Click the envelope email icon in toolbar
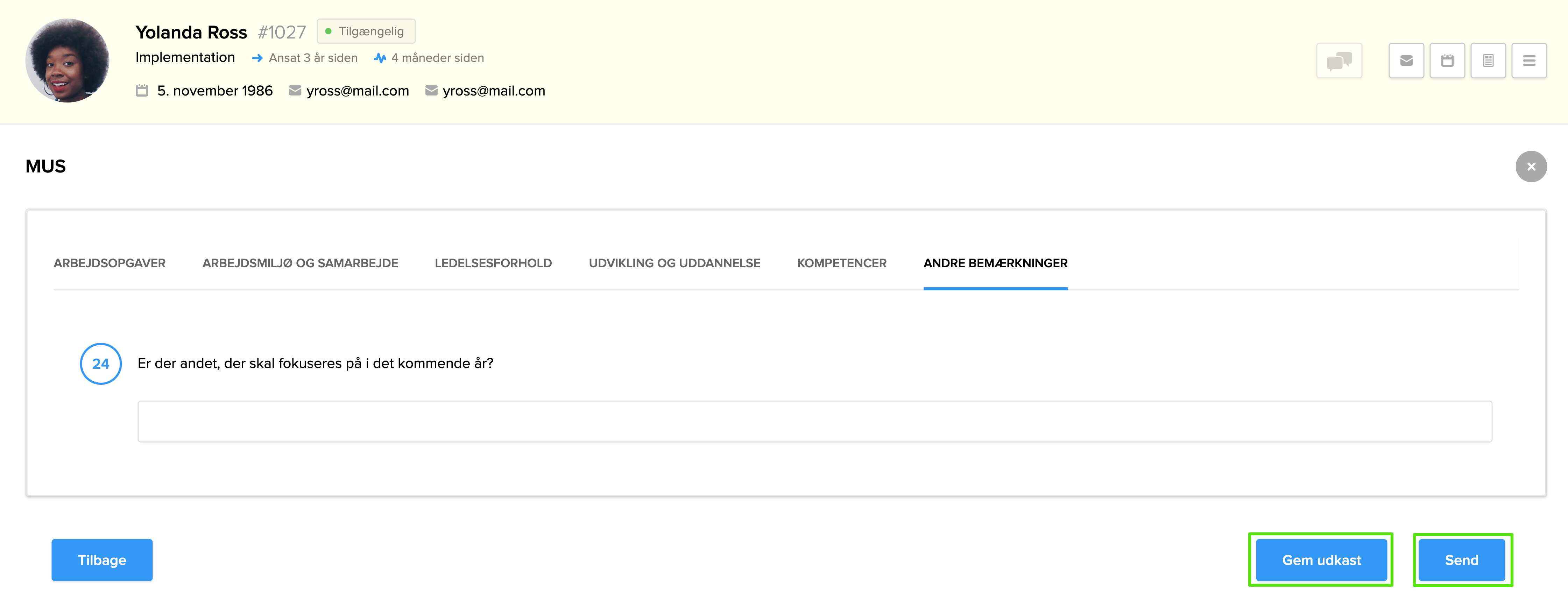 click(1406, 60)
